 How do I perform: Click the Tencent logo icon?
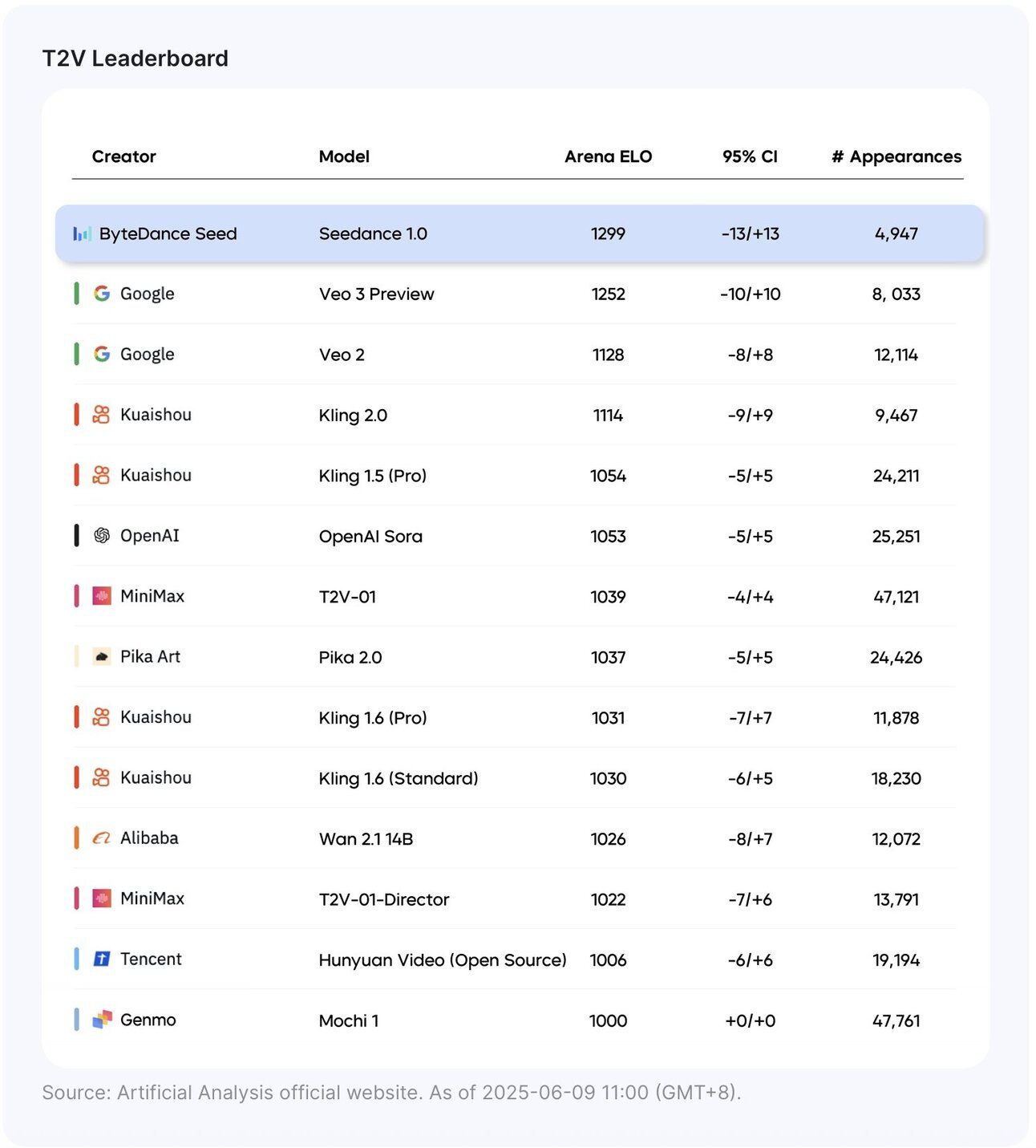(102, 959)
